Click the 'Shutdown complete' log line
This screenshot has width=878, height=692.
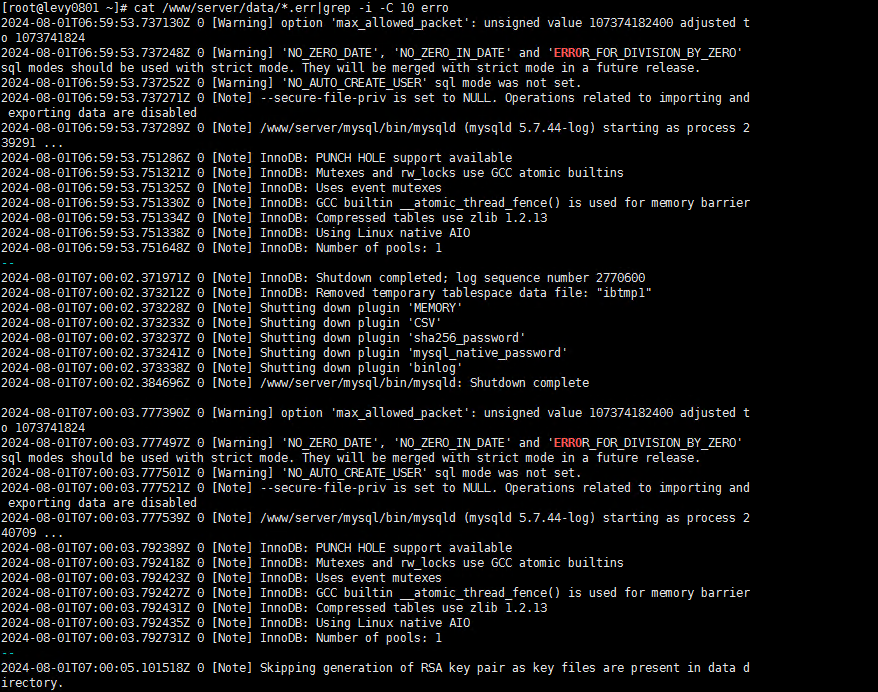click(295, 383)
